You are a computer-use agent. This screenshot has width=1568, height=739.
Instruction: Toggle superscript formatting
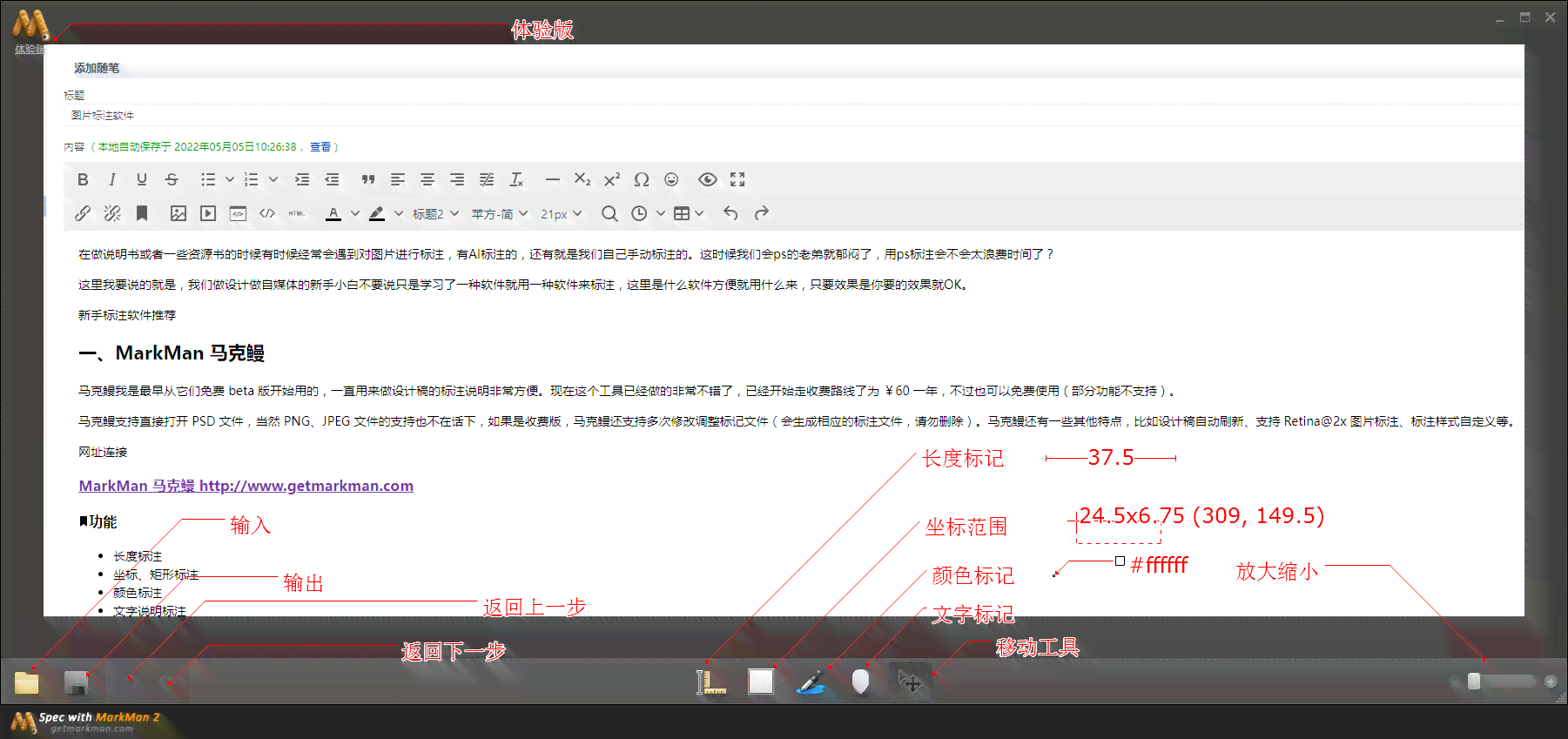pyautogui.click(x=612, y=179)
